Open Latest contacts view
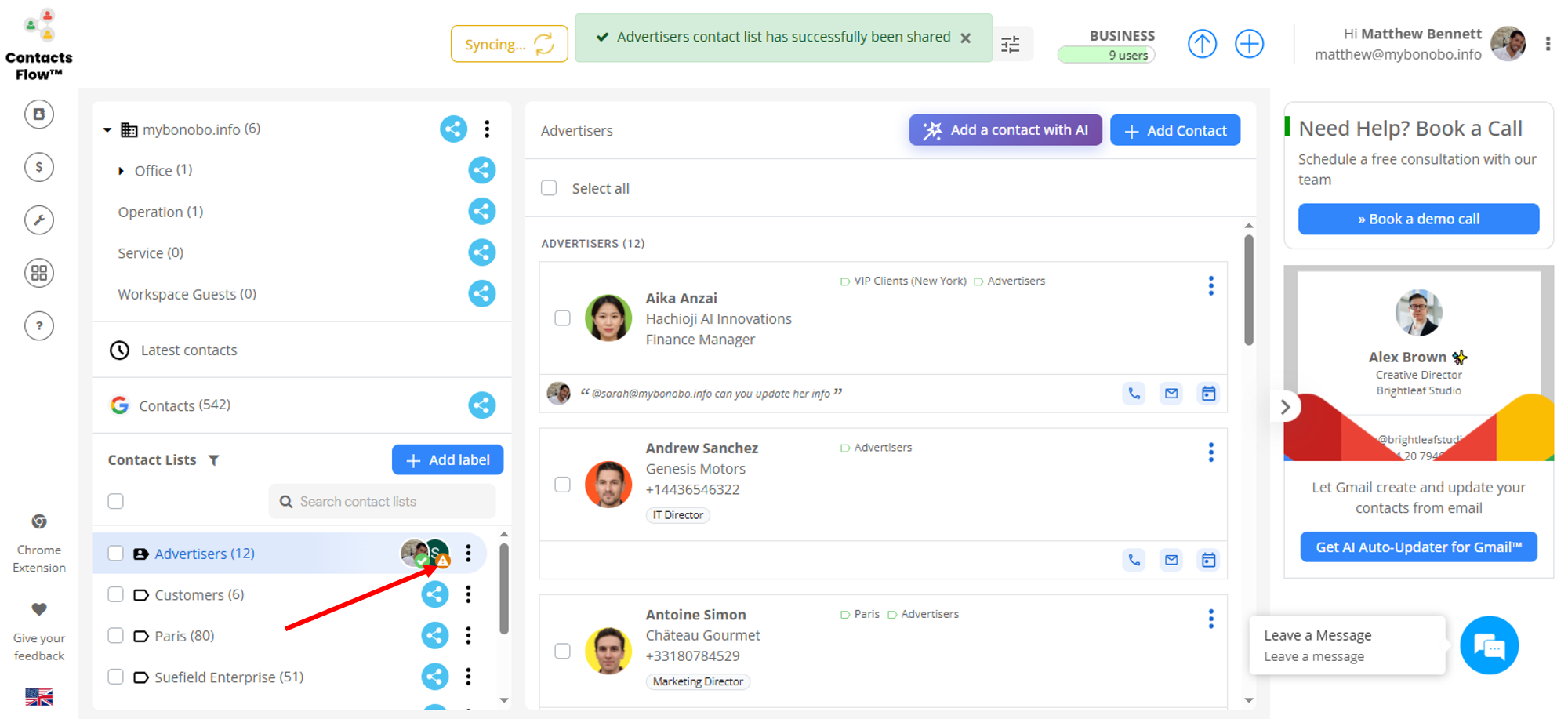This screenshot has width=1568, height=719. tap(188, 350)
